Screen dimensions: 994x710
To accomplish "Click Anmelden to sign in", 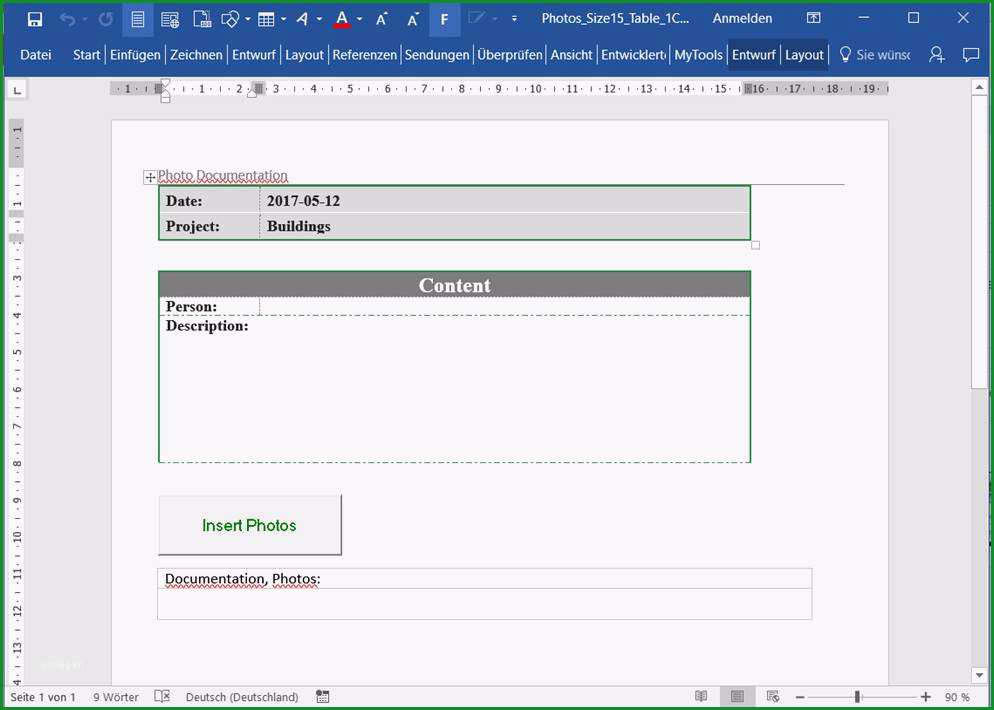I will [x=742, y=18].
